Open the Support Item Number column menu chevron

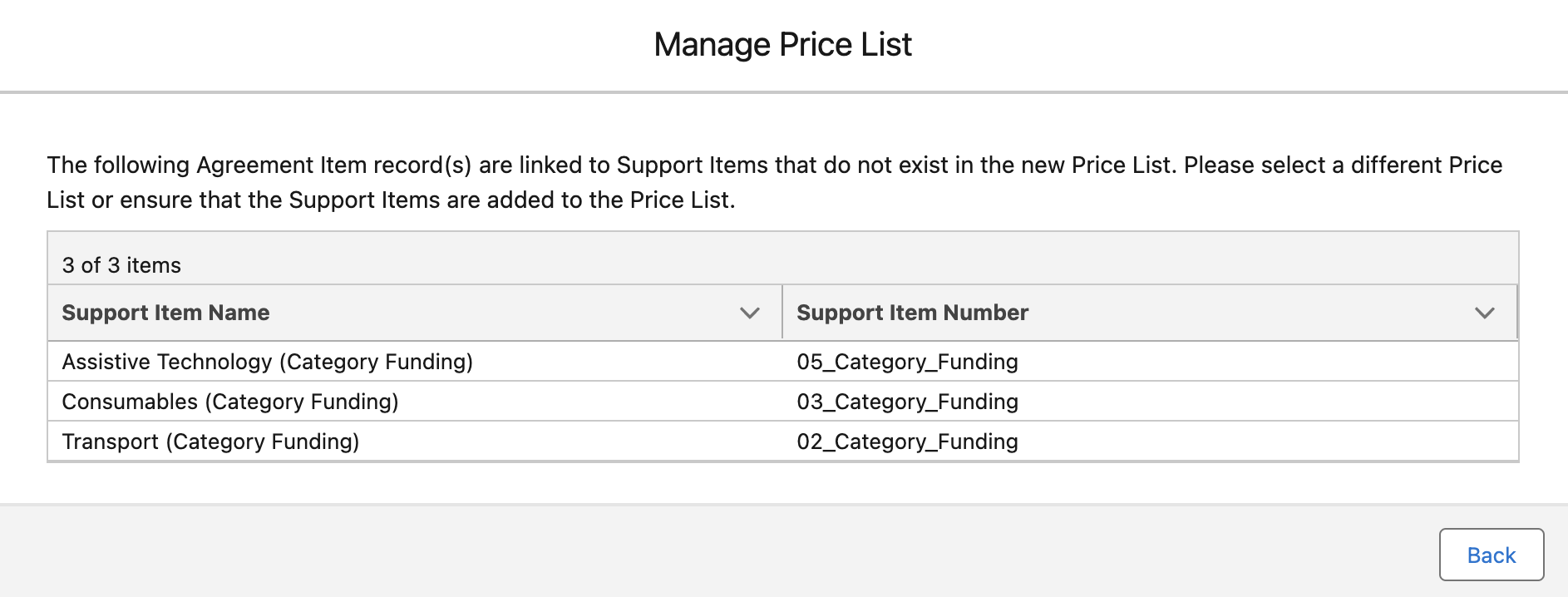pos(1484,313)
